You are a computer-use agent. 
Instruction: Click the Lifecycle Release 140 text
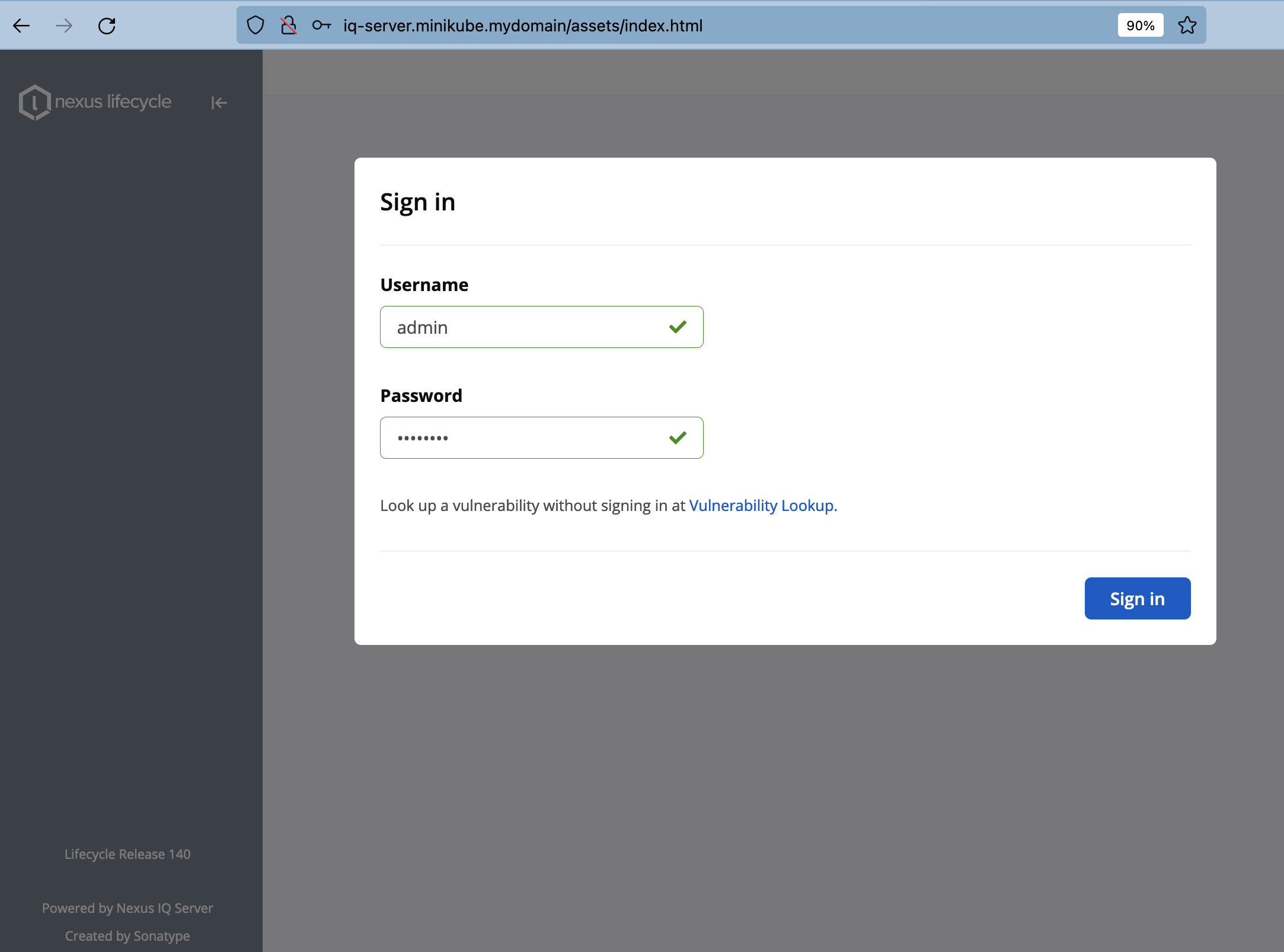(127, 854)
